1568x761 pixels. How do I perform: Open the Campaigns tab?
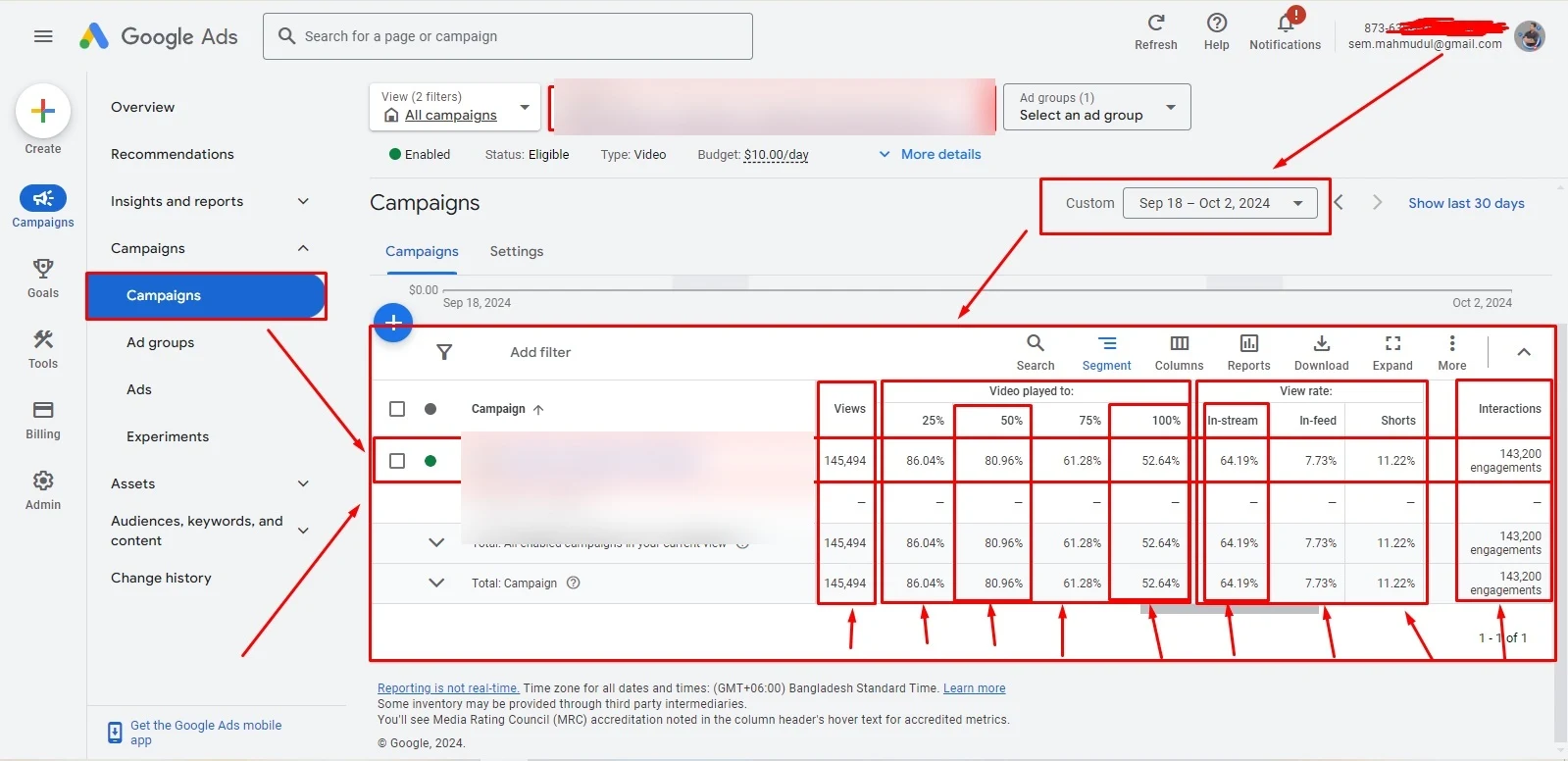coord(422,251)
